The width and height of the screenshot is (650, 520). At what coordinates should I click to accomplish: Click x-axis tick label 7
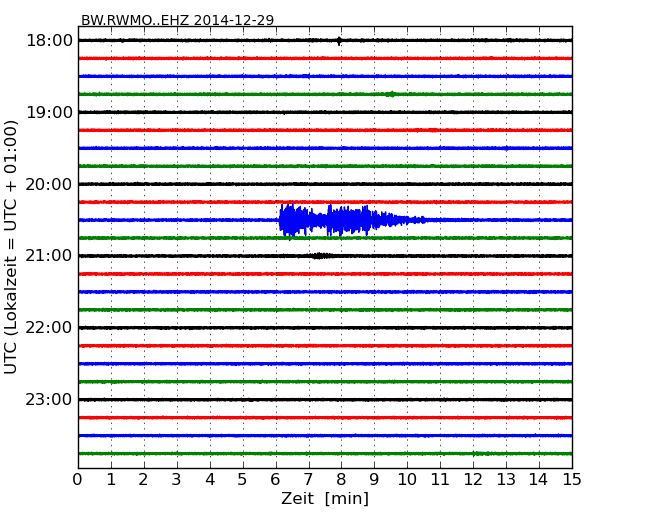click(x=308, y=479)
